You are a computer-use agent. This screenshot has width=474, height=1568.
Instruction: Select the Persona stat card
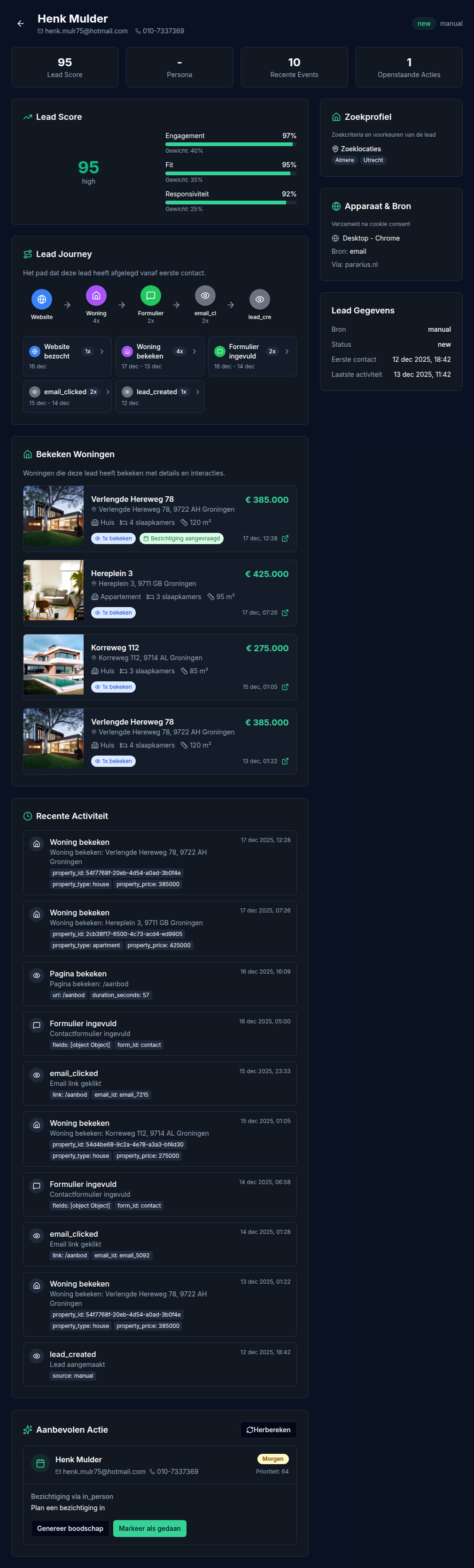(179, 68)
